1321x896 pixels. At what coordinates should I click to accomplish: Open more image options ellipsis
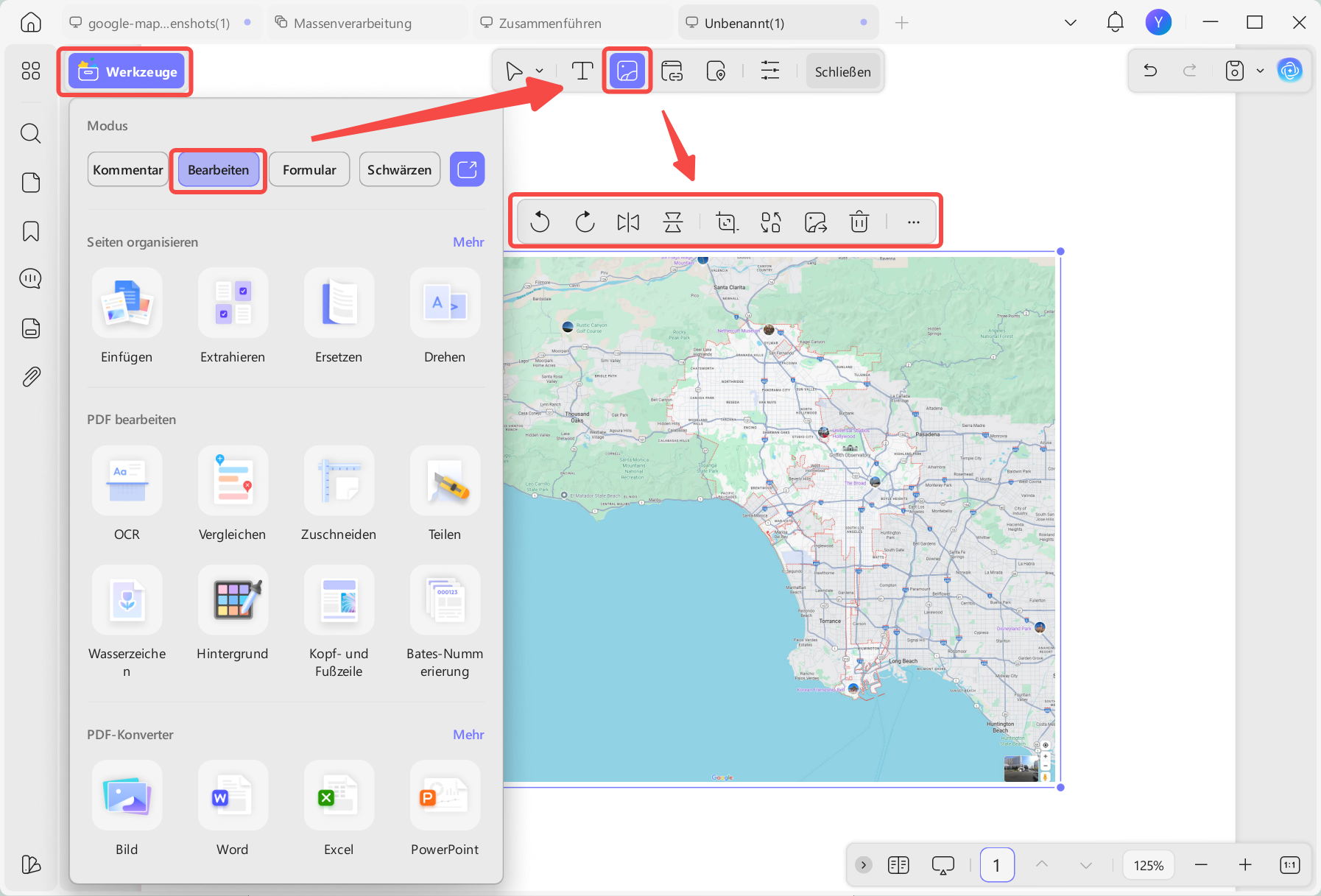[914, 222]
